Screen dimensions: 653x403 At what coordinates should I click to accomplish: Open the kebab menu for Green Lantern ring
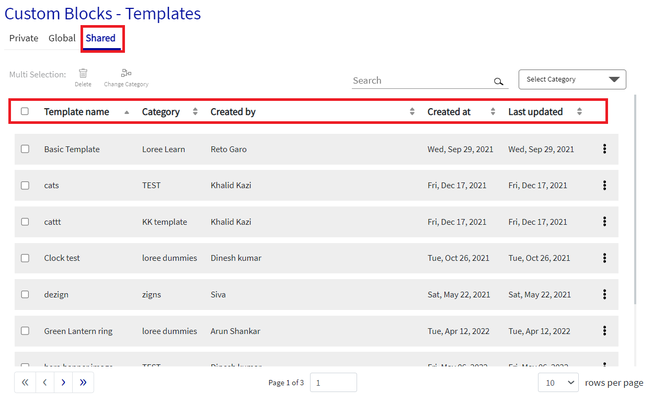[604, 331]
